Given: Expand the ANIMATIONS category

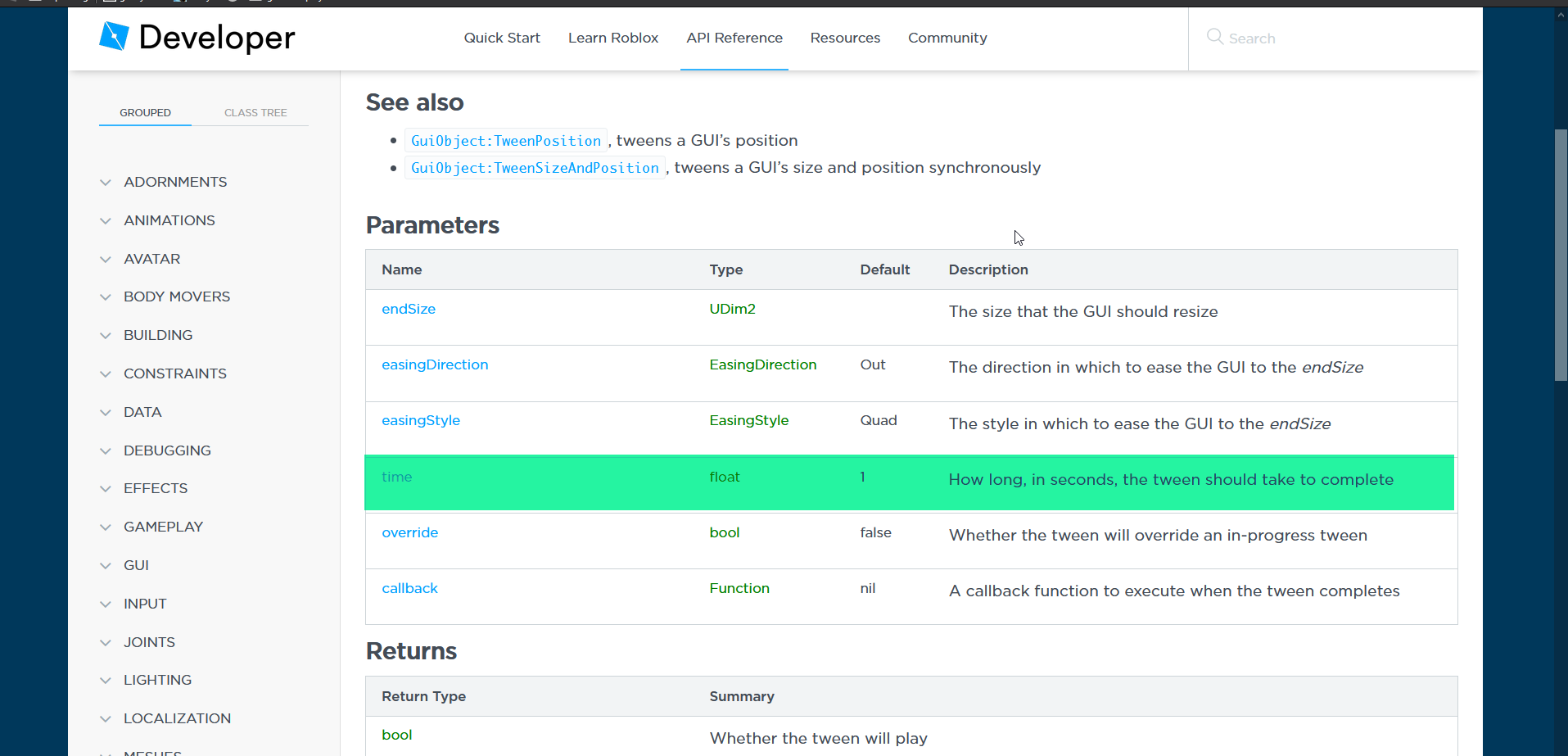Looking at the screenshot, I should pyautogui.click(x=169, y=220).
